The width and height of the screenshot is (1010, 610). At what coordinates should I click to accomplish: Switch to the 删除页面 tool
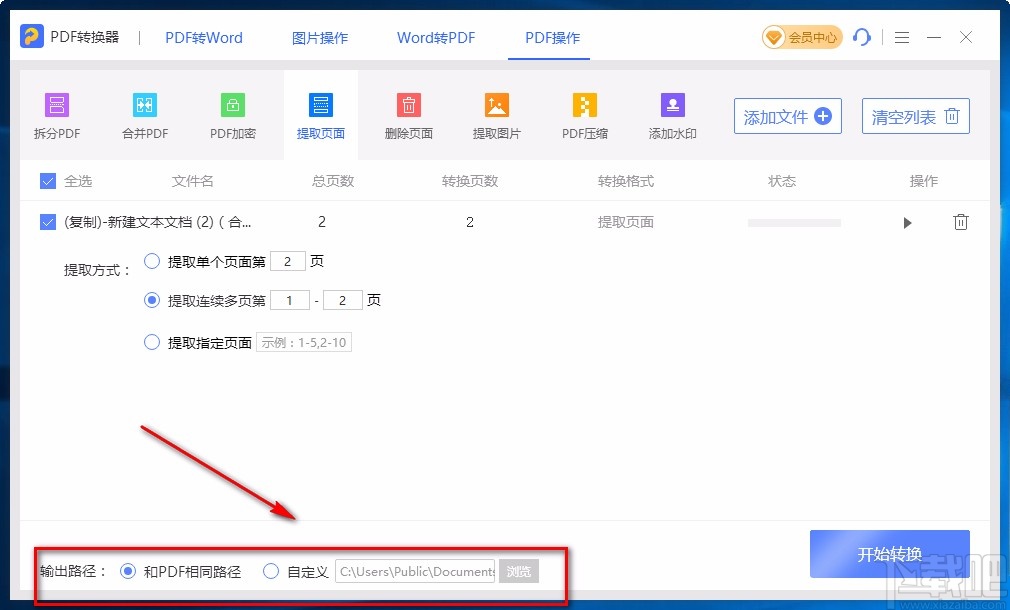(408, 113)
